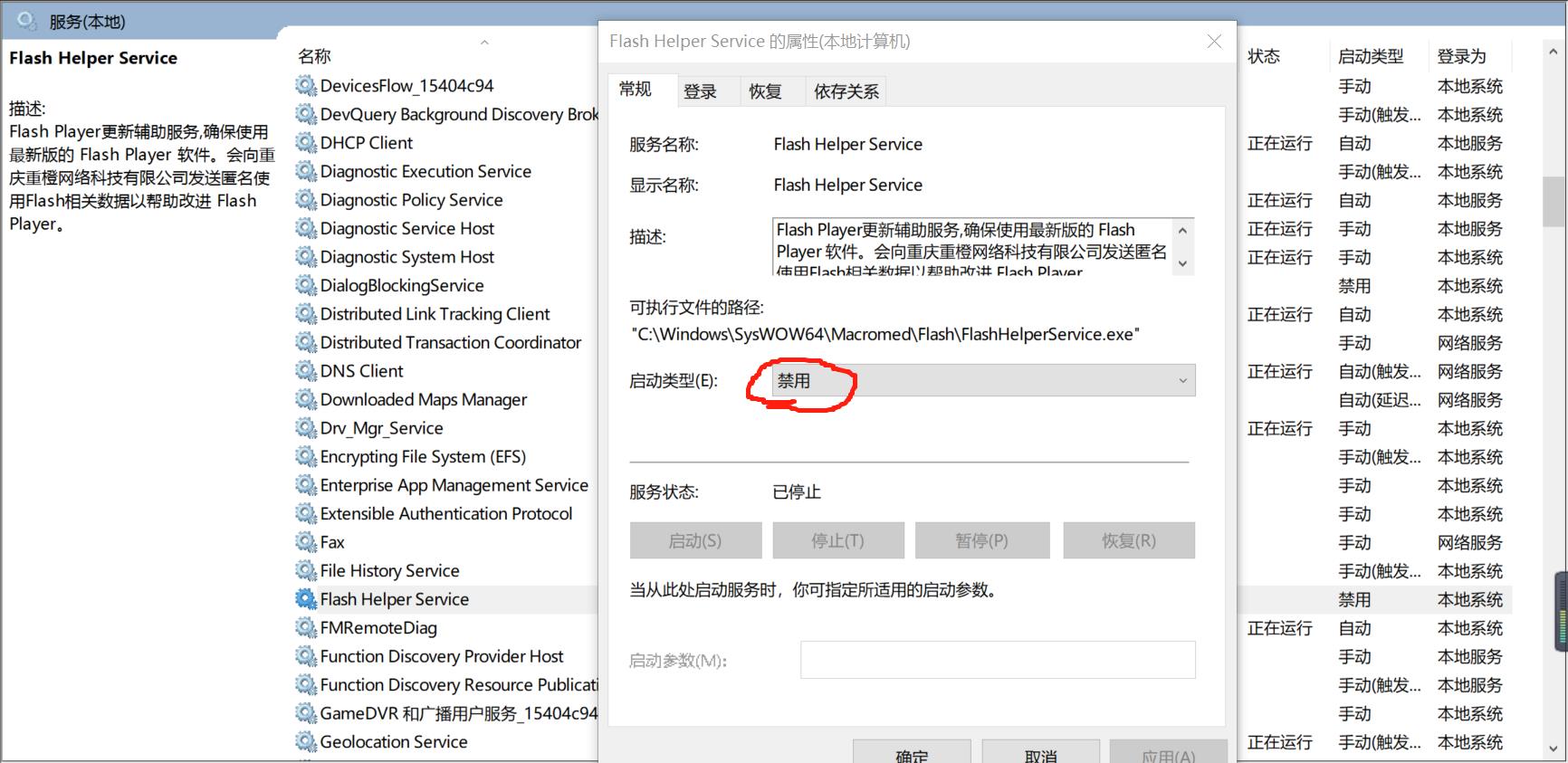
Task: Switch to the 依存关系 tab
Action: coord(846,91)
